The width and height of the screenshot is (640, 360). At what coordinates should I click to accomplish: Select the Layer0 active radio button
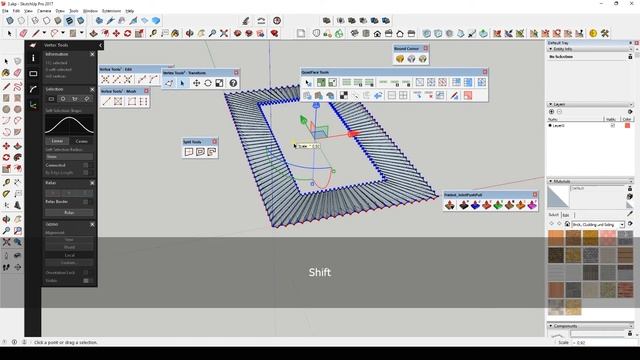[550, 125]
